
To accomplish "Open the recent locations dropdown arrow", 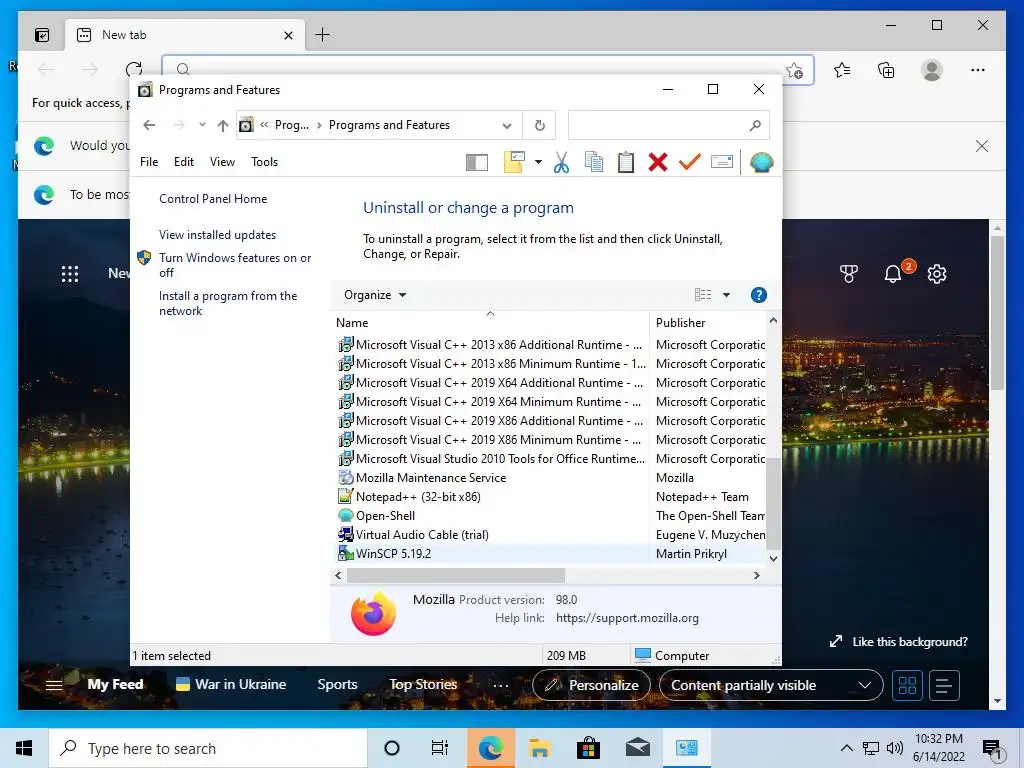I will click(x=202, y=125).
